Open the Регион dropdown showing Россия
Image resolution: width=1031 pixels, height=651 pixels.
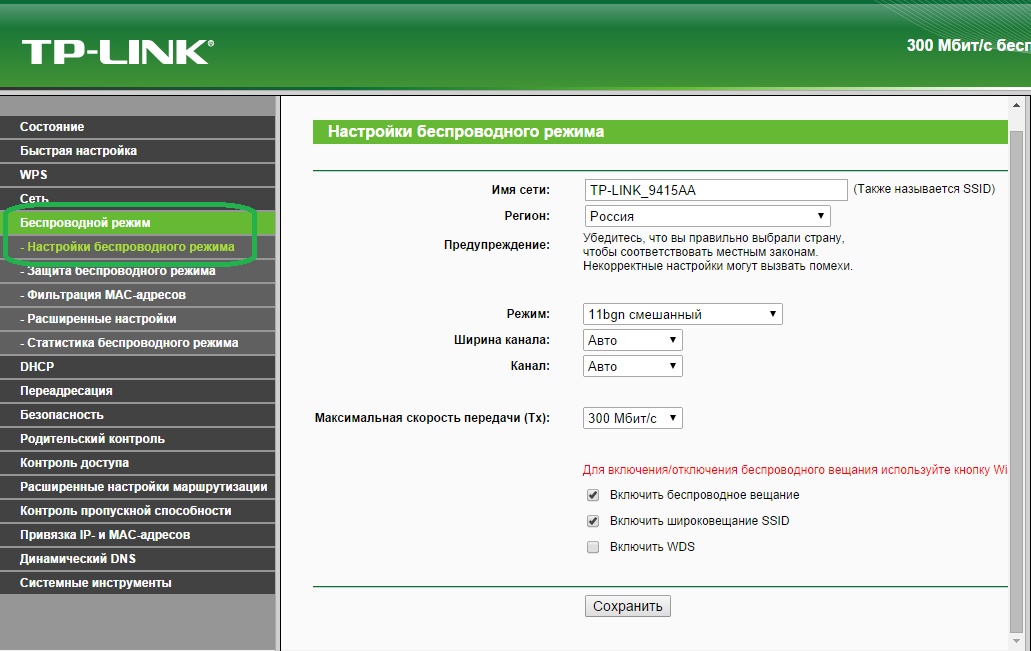[x=706, y=216]
